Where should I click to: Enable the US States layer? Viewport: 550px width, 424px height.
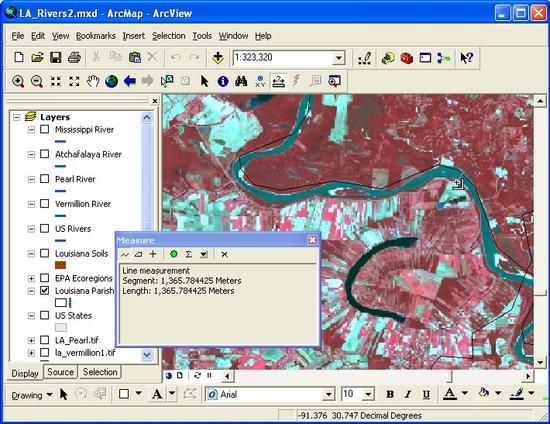click(x=45, y=315)
